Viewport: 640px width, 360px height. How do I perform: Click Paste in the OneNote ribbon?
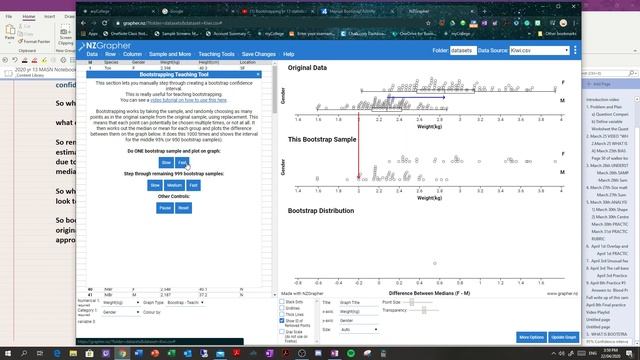coord(9,33)
